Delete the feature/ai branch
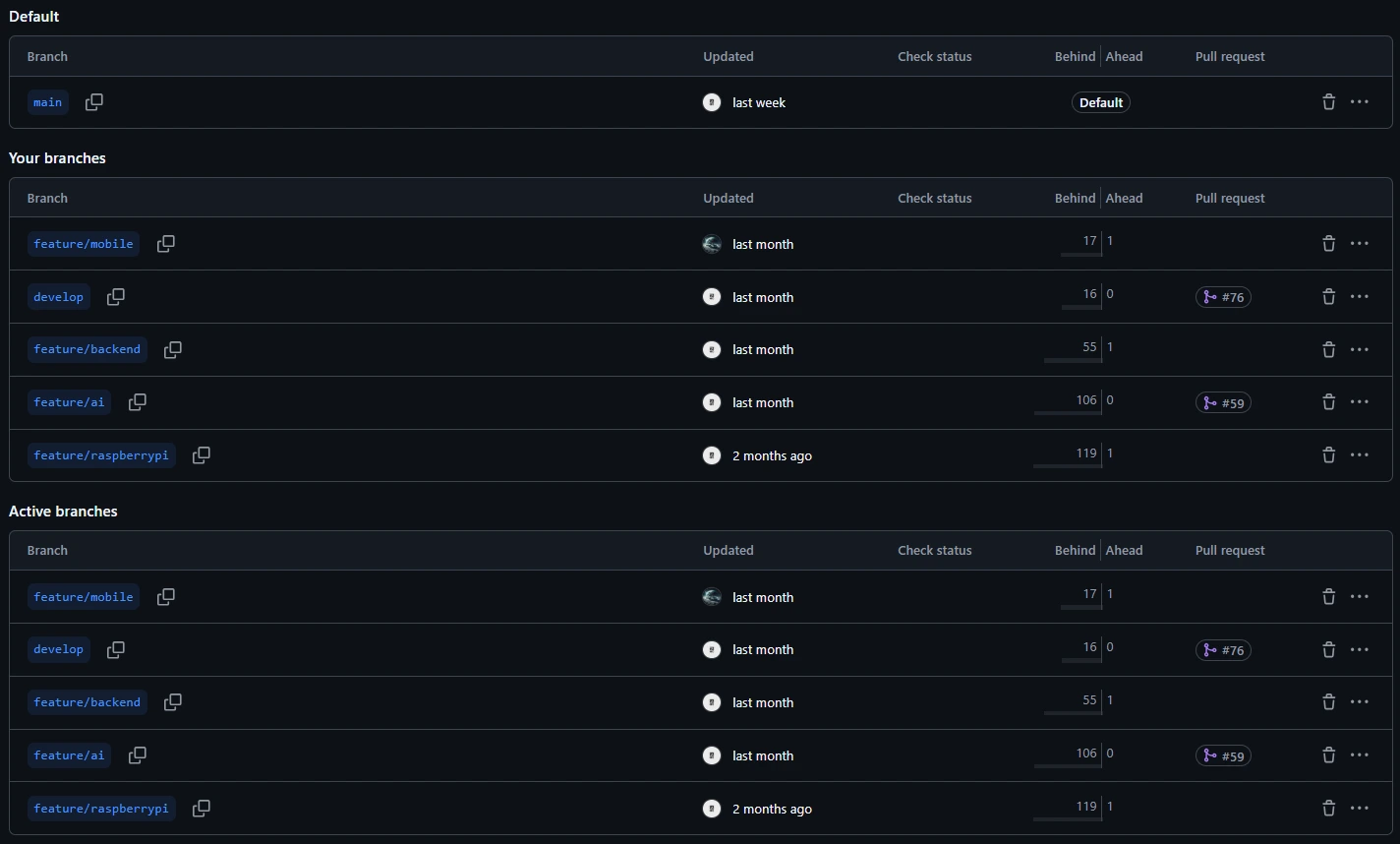This screenshot has width=1400, height=844. (x=1328, y=401)
